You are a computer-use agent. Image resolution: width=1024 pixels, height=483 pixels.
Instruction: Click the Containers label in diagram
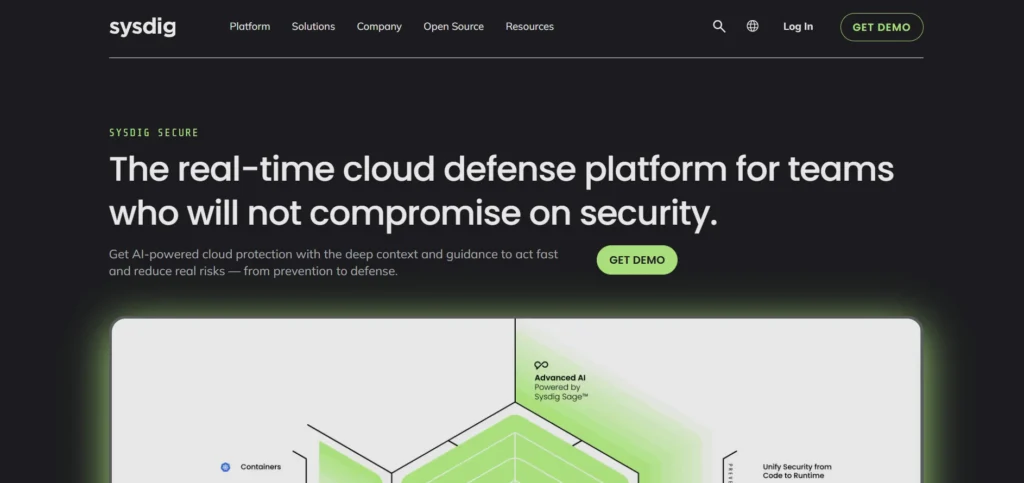[260, 467]
